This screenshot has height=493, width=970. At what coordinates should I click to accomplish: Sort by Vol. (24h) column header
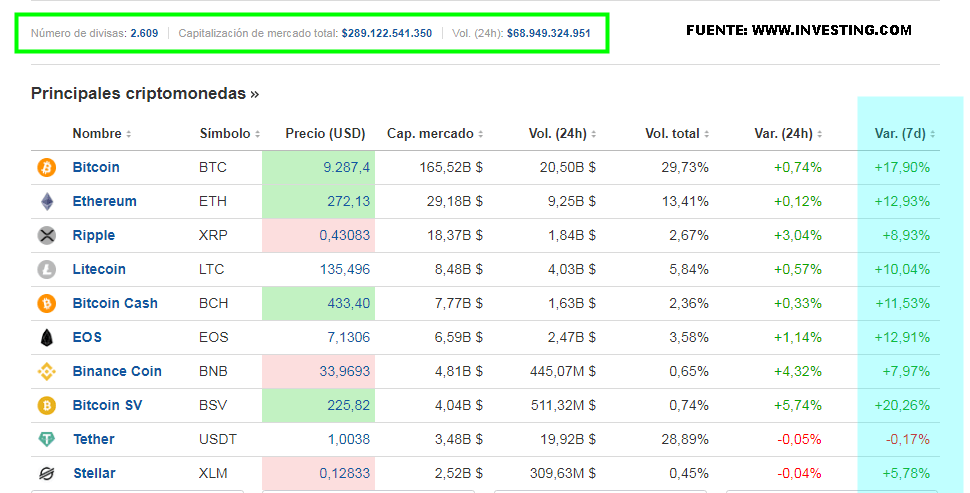pyautogui.click(x=561, y=134)
